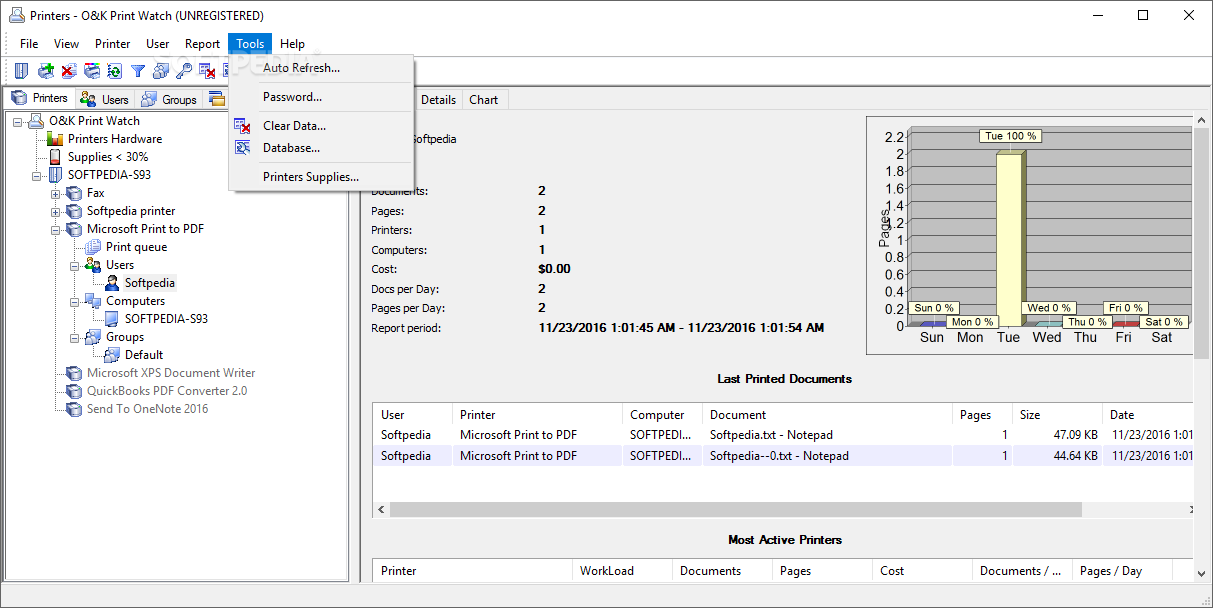Viewport: 1213px width, 608px height.
Task: Switch to the Users tab
Action: [106, 99]
